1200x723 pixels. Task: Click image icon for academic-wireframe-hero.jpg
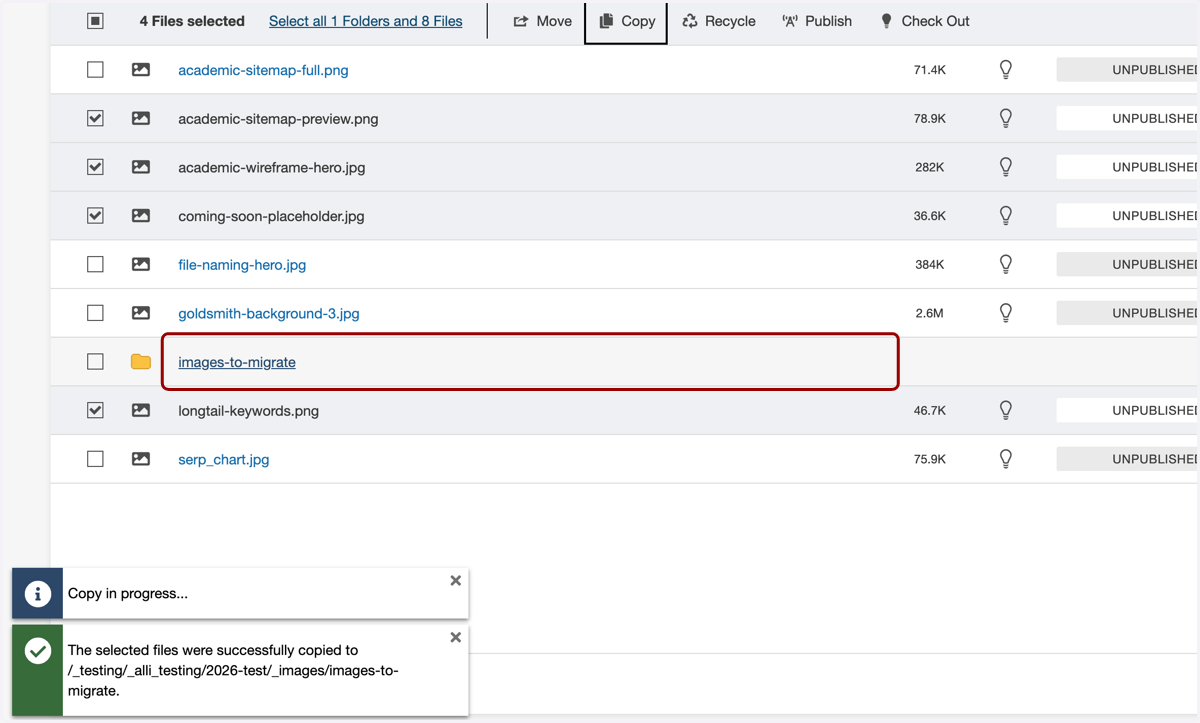click(141, 167)
